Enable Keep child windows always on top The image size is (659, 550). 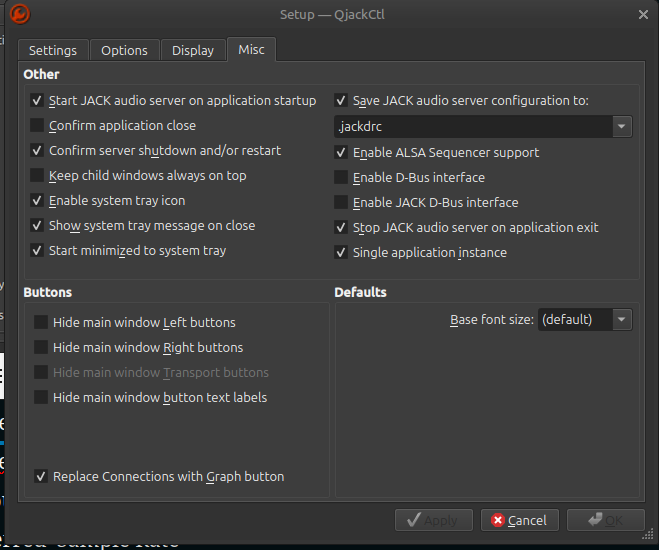coord(37,175)
